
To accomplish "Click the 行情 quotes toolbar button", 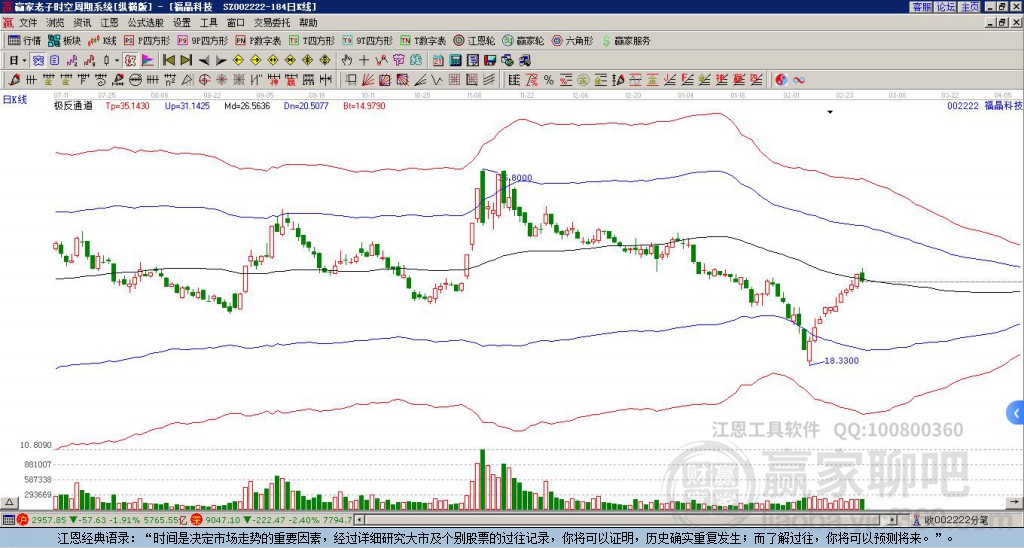I will tap(25, 40).
